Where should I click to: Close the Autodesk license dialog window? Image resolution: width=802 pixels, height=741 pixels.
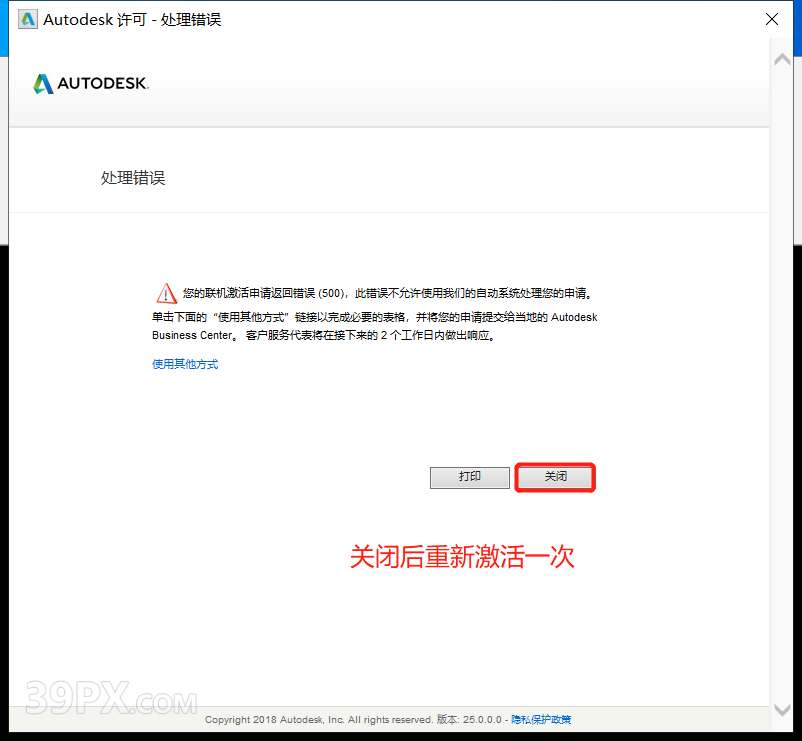click(772, 19)
